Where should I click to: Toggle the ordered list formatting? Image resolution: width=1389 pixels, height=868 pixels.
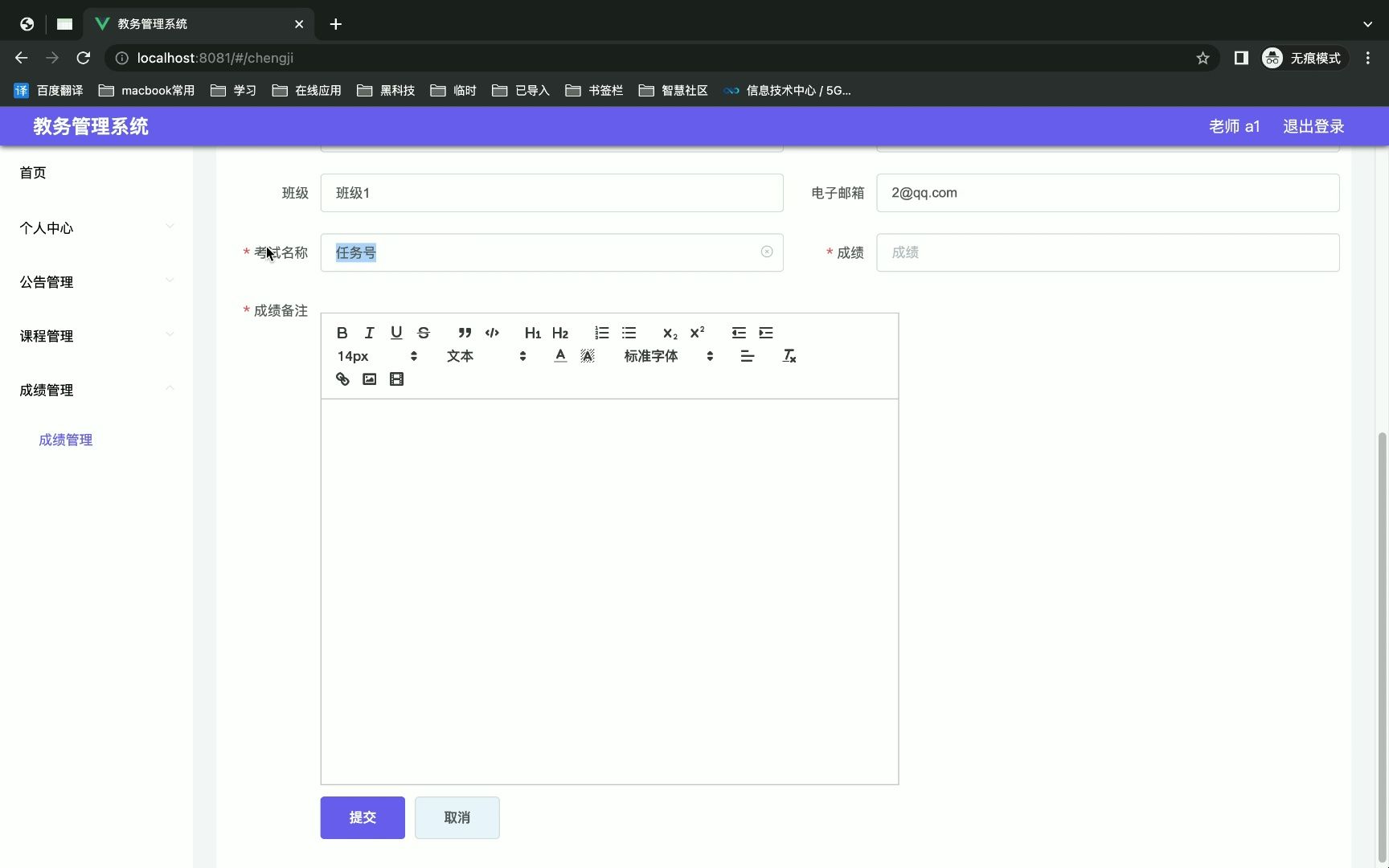coord(601,333)
